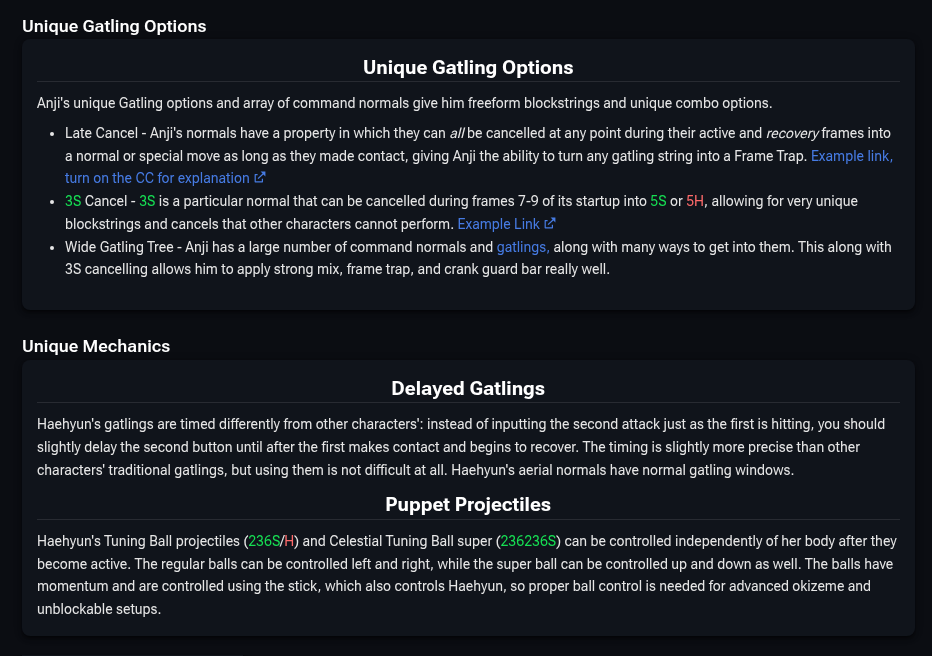Select the "Unique Mechanics" section title

(96, 346)
